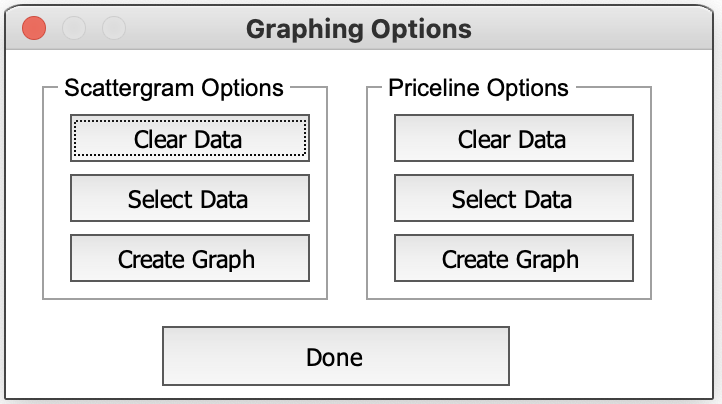Click the Priceline Options group label
The image size is (722, 404).
479,88
